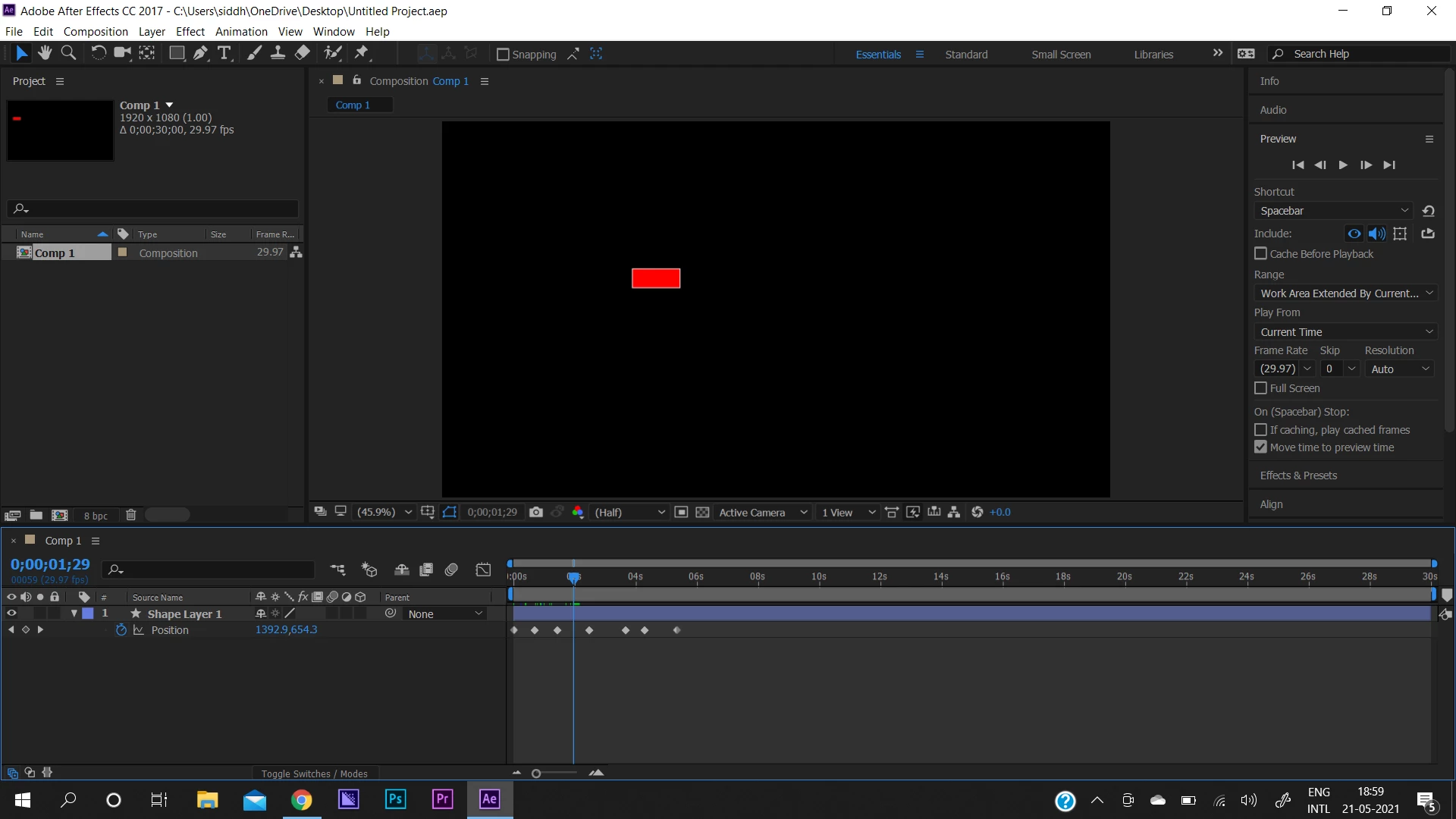Switch to the Standard workspace
Image resolution: width=1456 pixels, height=819 pixels.
[966, 55]
